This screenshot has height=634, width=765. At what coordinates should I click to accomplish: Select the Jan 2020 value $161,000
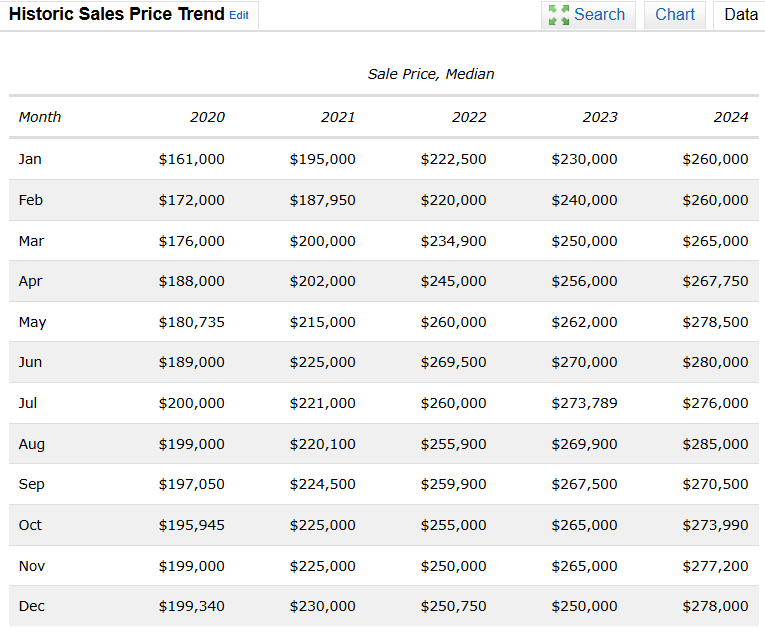192,159
